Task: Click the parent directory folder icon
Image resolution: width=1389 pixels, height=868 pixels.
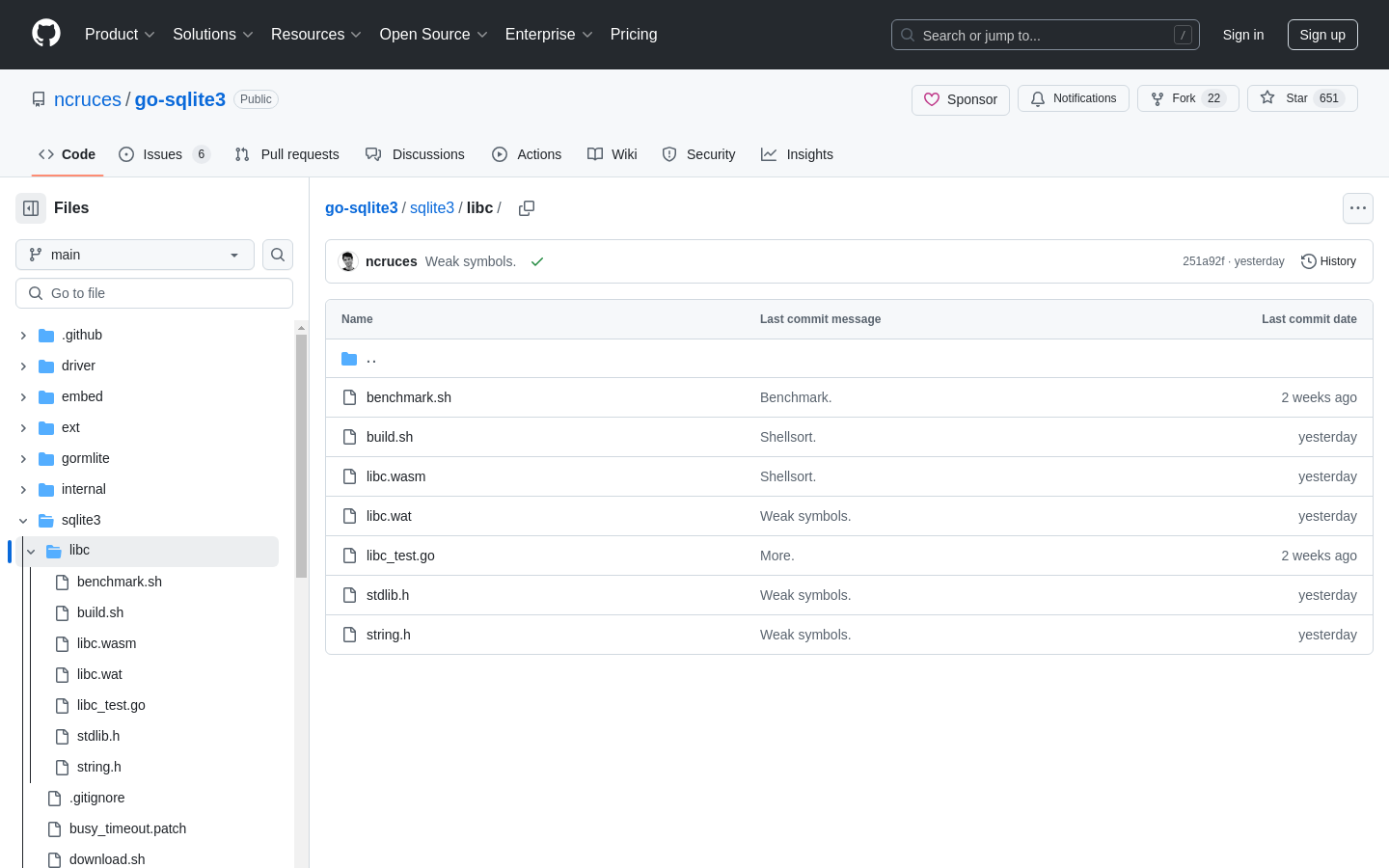Action: 349,359
